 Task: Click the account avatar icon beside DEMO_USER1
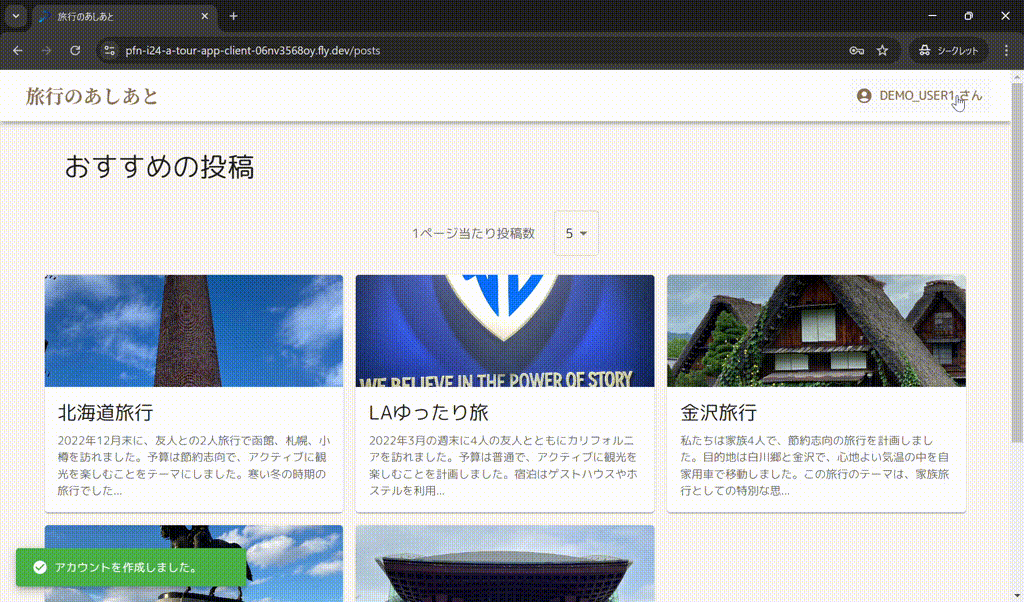[864, 96]
